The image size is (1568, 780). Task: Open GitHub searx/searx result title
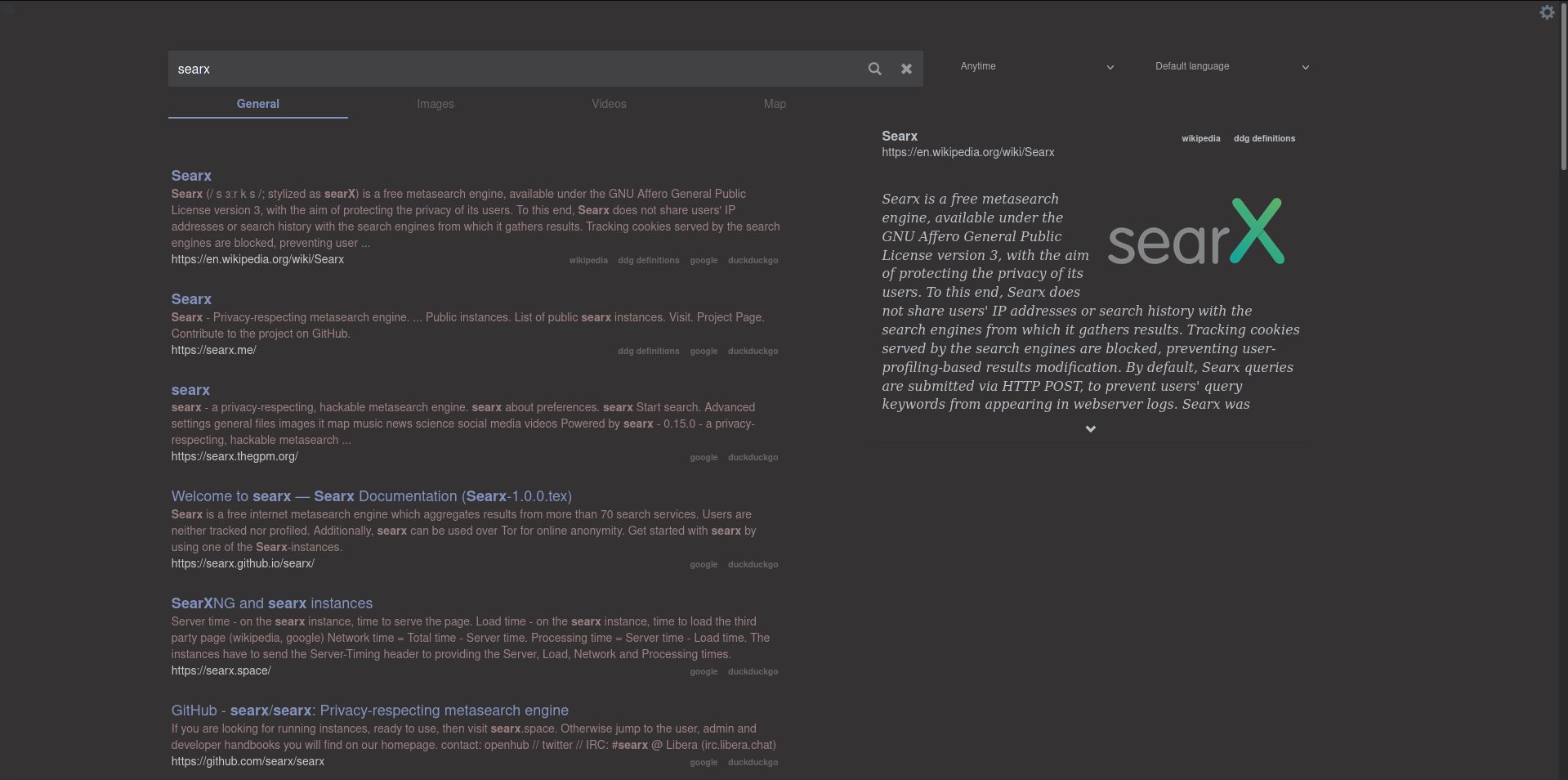coord(370,711)
